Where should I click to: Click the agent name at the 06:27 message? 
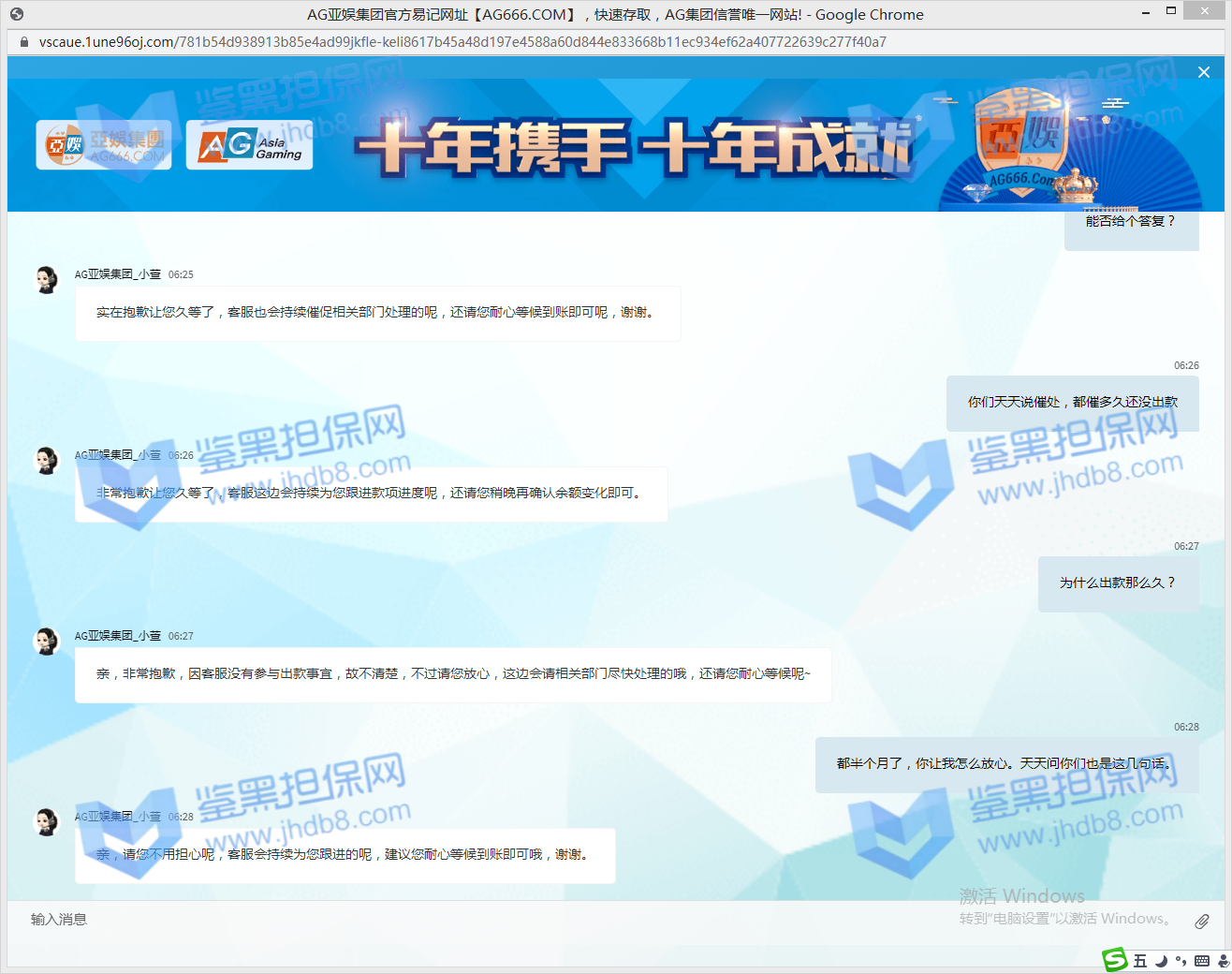coord(117,636)
